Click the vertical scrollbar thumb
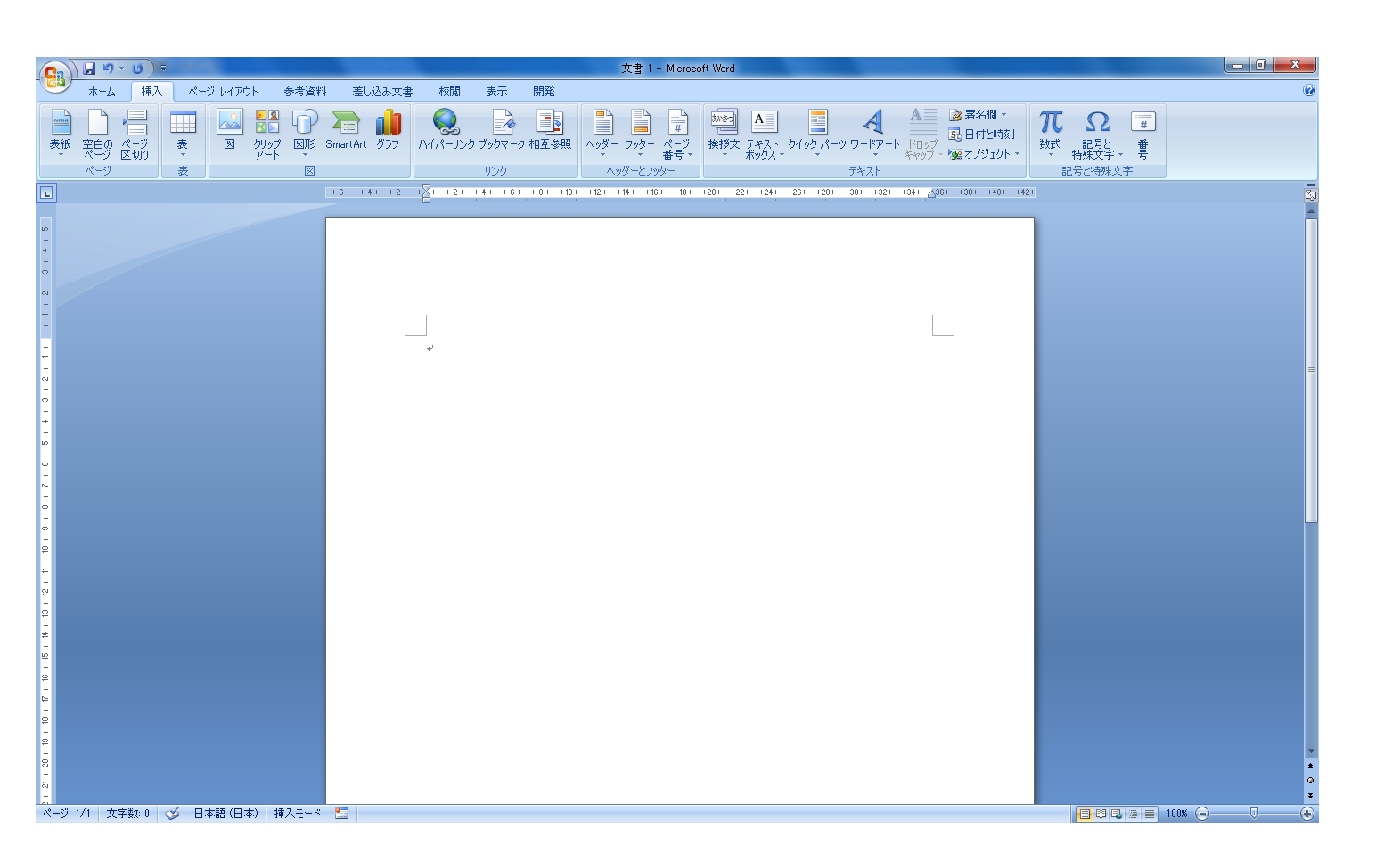Screen dimensions: 1392x868 [x=1311, y=370]
